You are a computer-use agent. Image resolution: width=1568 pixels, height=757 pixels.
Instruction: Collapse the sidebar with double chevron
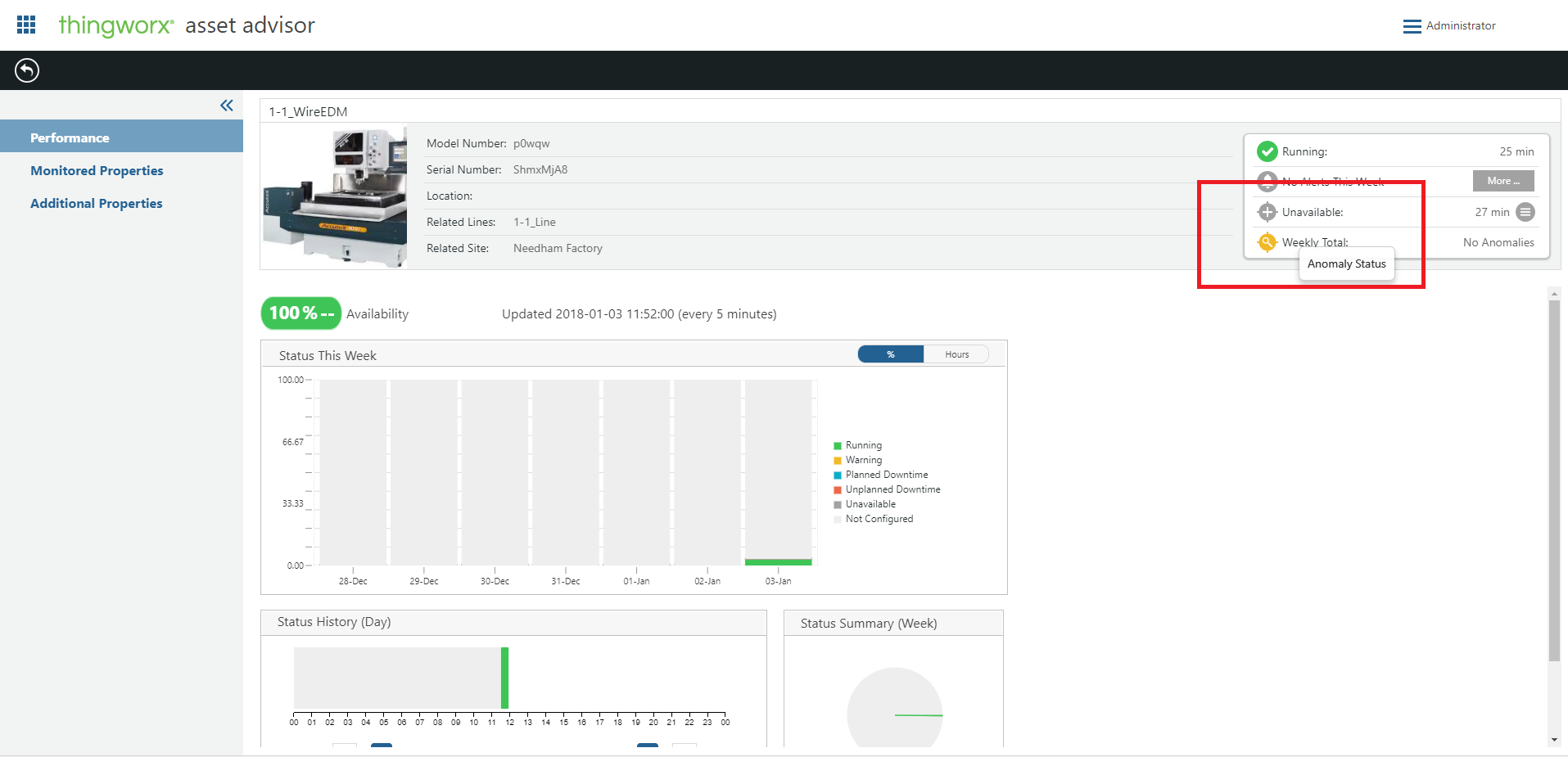click(x=227, y=106)
